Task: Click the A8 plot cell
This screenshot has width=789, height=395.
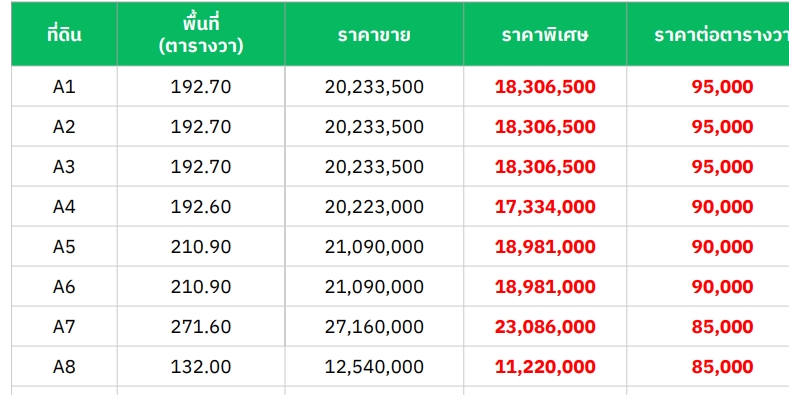Action: [64, 366]
